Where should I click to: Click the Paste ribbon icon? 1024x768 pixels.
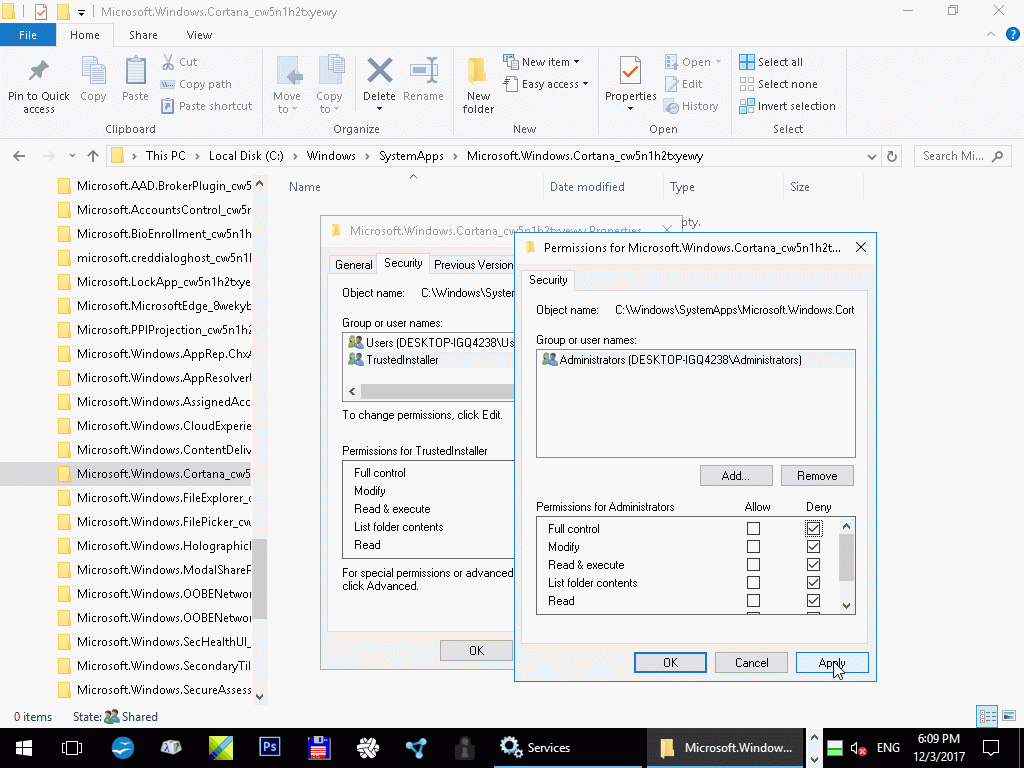(135, 71)
